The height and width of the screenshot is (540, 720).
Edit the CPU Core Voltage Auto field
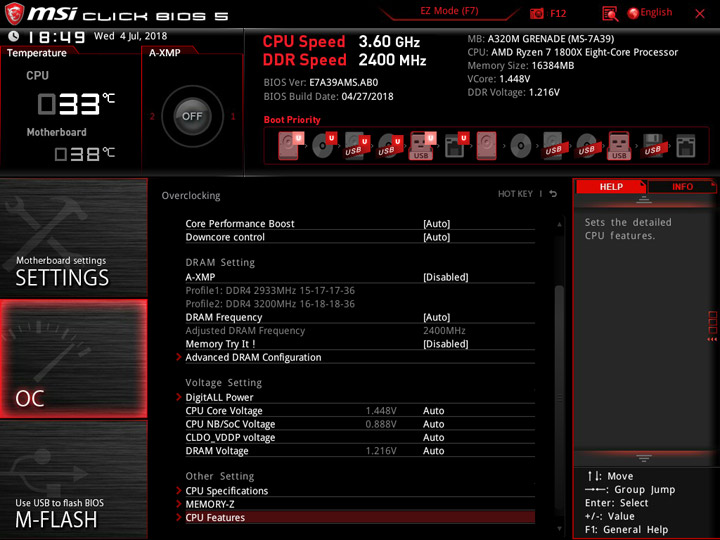[433, 411]
